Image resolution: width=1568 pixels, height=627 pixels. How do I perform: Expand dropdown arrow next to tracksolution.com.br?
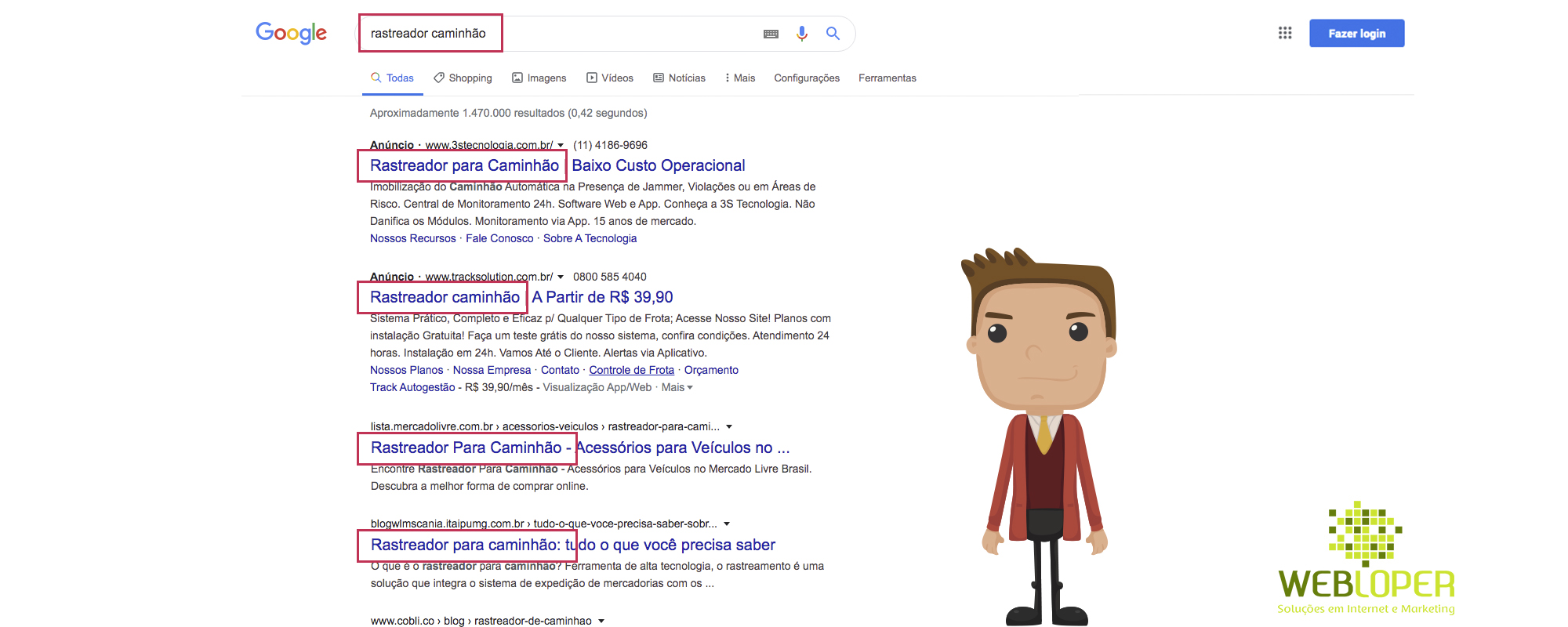[561, 277]
